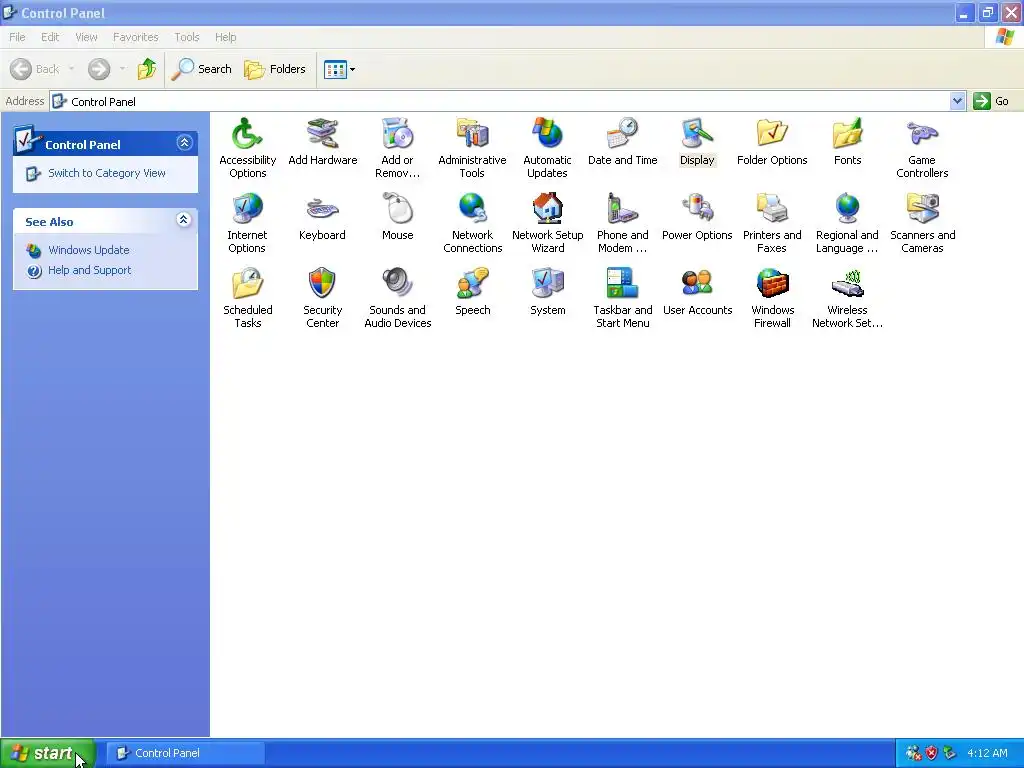Click the Search toolbar button
Image resolution: width=1024 pixels, height=768 pixels.
point(202,69)
